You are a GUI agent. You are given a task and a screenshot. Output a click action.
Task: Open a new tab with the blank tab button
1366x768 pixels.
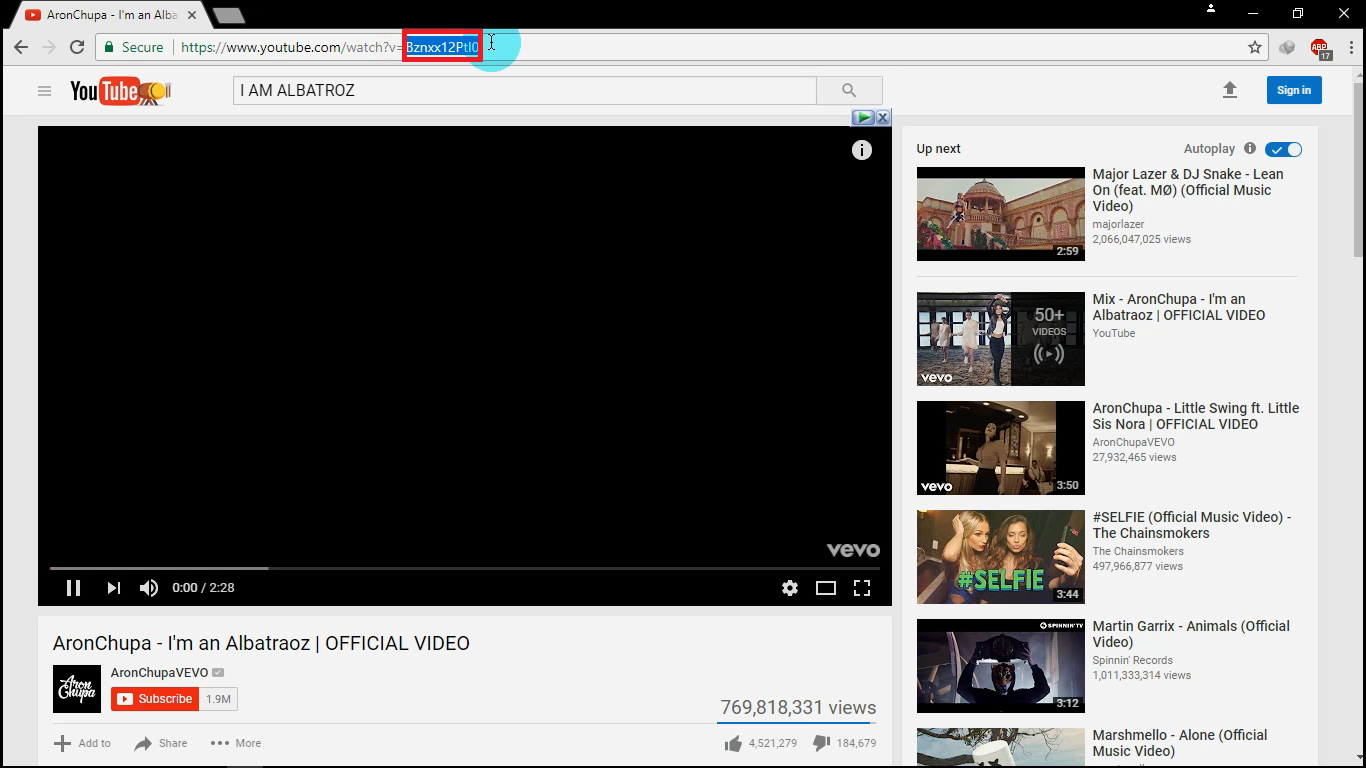click(229, 15)
